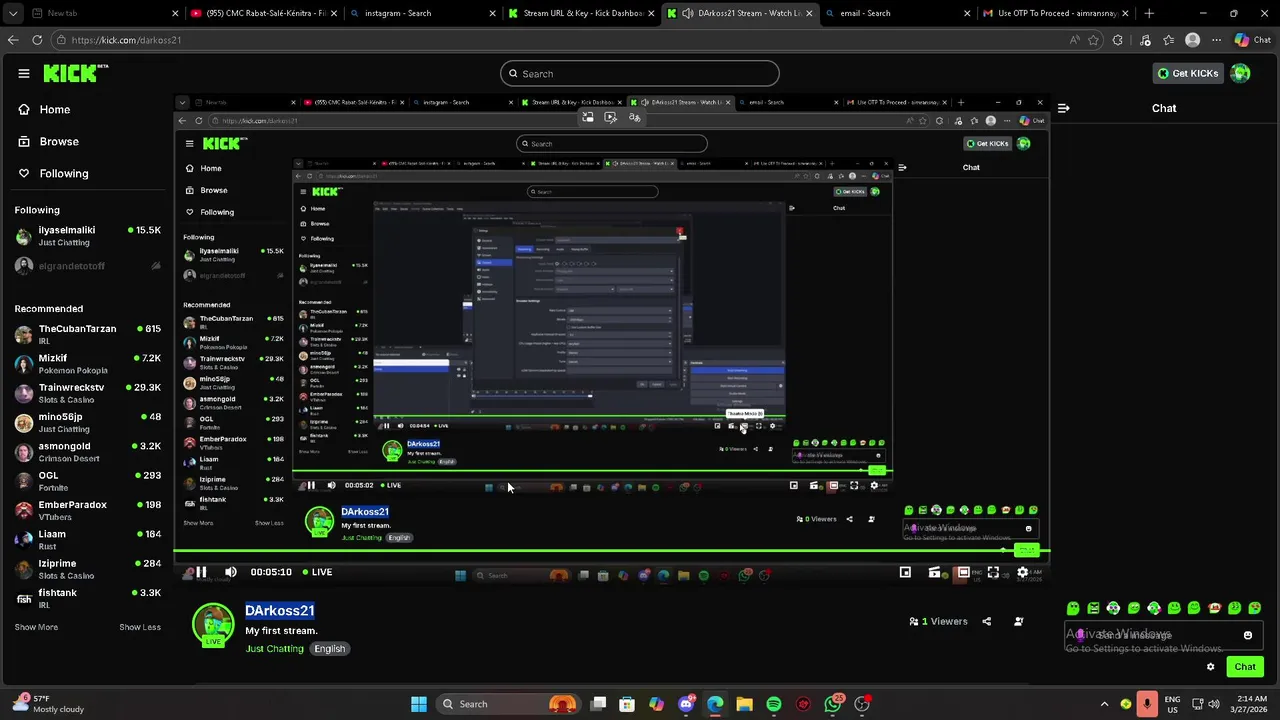Switch to CMC Rabat-Salé-Kénitra tab

click(265, 13)
